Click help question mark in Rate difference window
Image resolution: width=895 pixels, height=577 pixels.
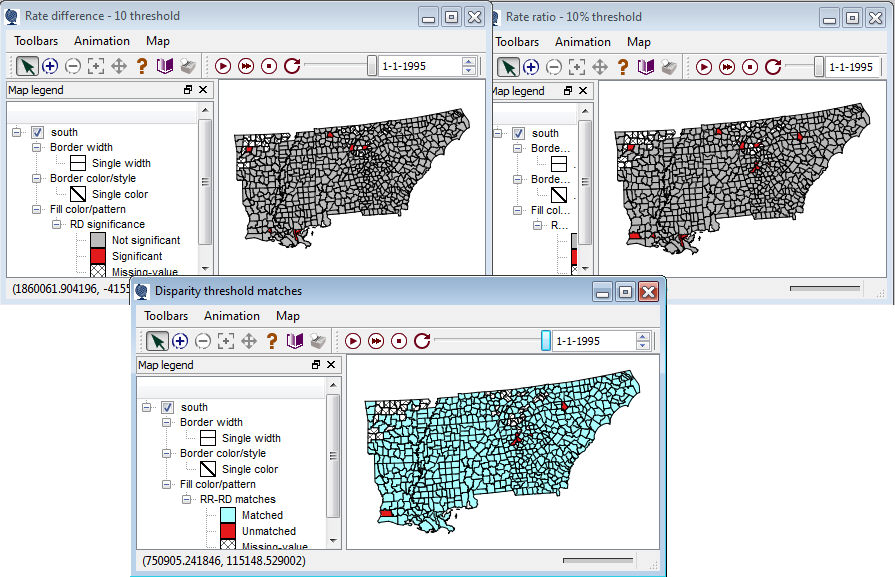tap(142, 66)
